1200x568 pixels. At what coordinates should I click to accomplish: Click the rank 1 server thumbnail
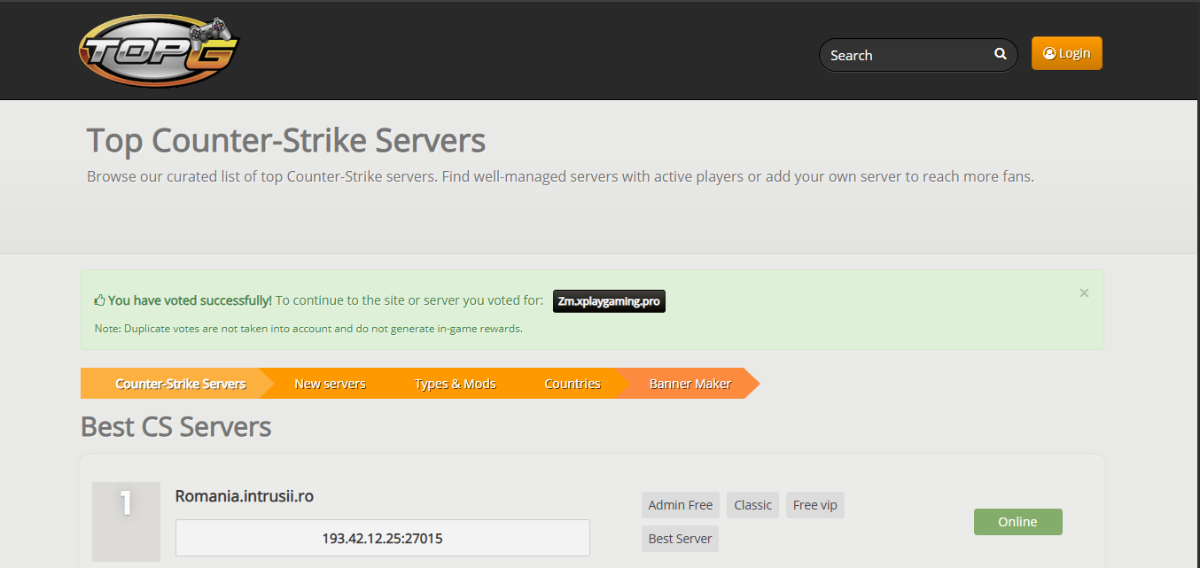point(126,522)
